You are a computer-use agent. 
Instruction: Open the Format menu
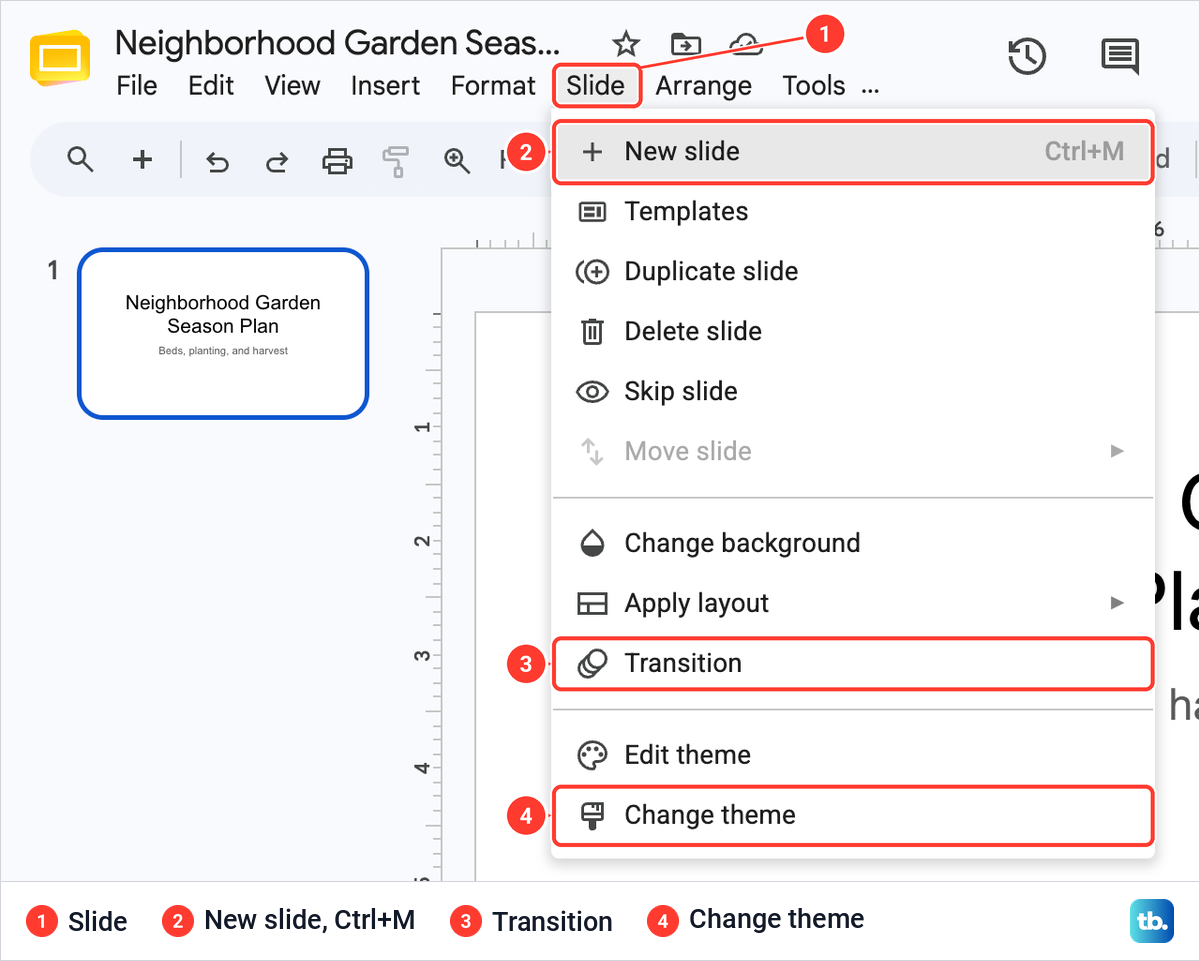[493, 86]
